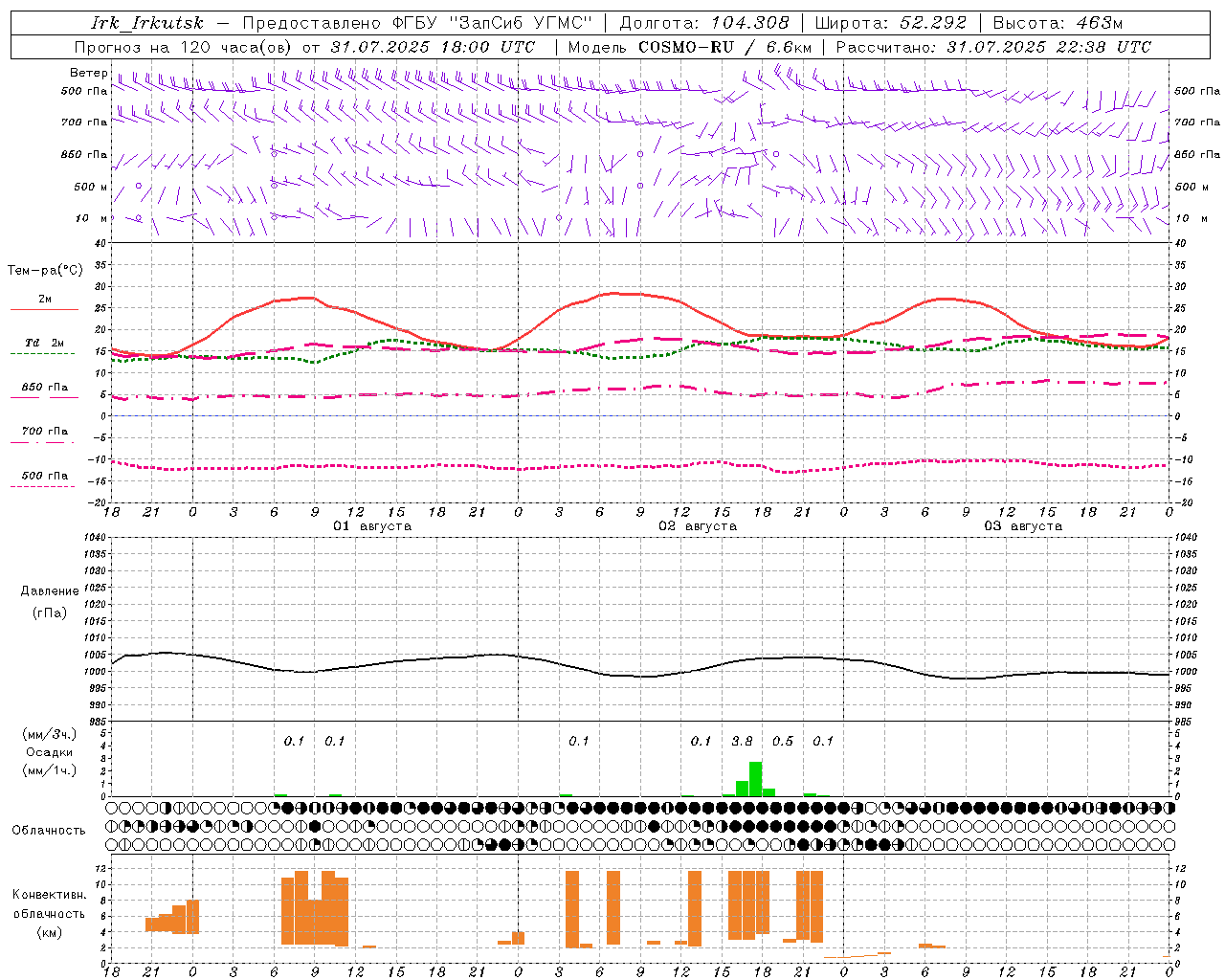The image size is (1225, 980).
Task: Click the Конвективн. облачность panel label
Action: (49, 904)
